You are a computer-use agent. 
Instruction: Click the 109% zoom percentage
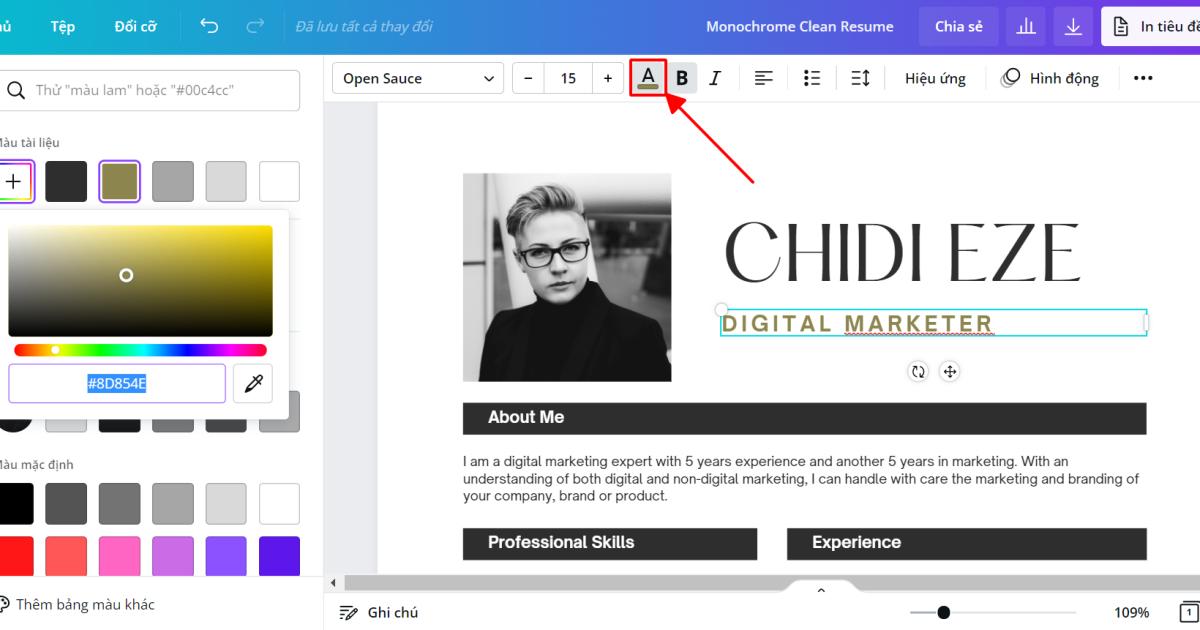(1131, 612)
